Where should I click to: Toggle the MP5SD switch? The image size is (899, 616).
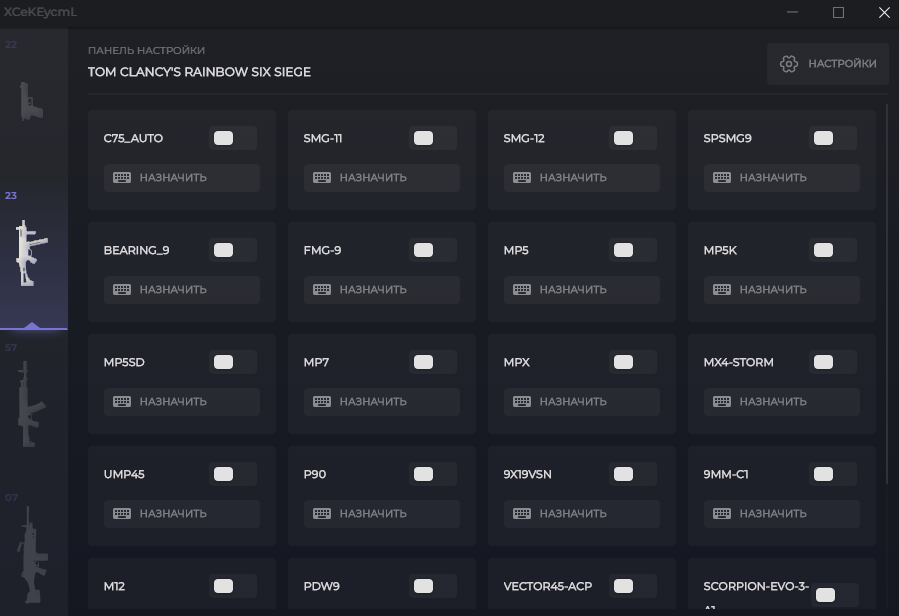[x=233, y=362]
